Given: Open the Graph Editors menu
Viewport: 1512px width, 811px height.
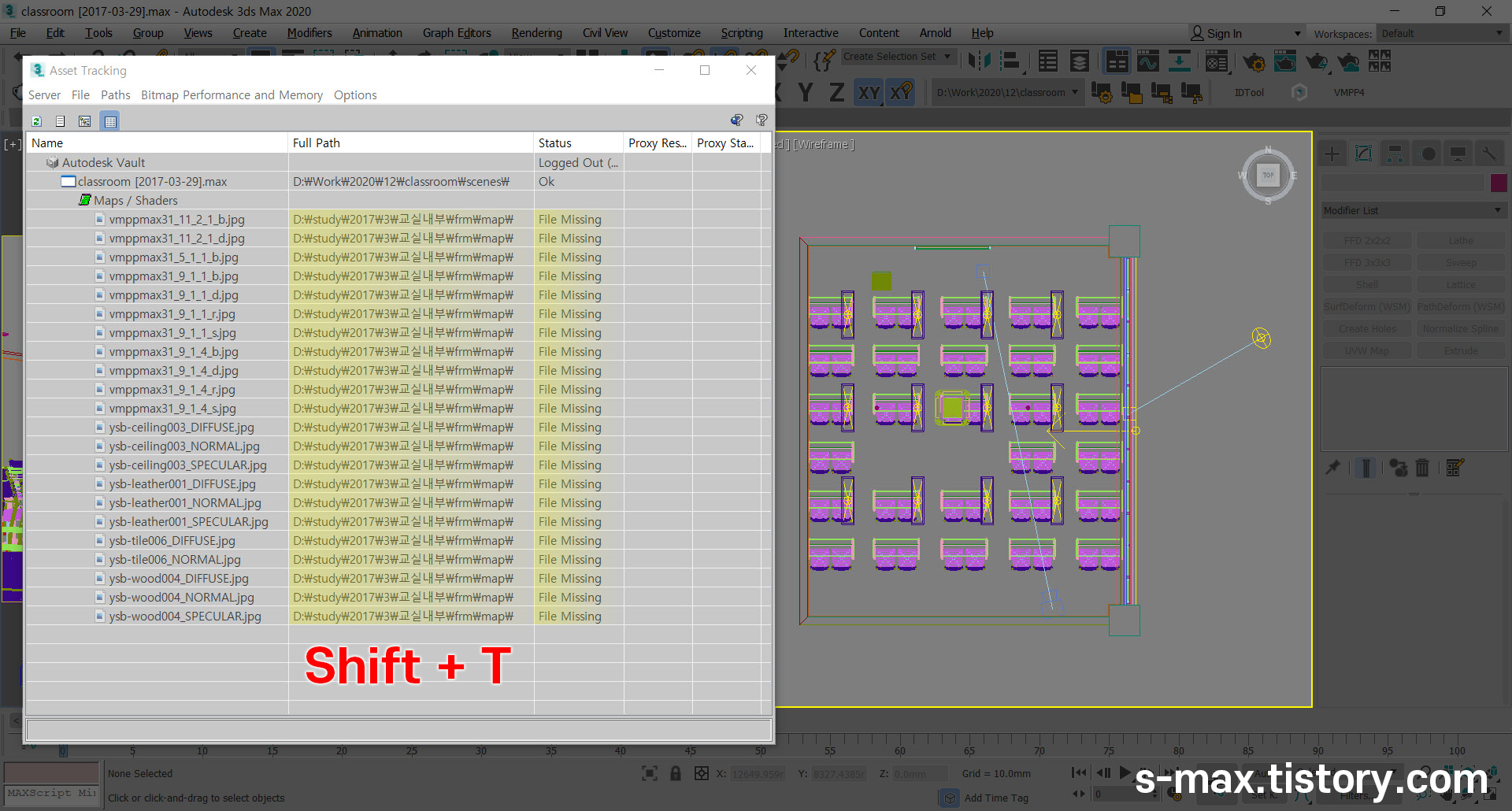Looking at the screenshot, I should [457, 33].
